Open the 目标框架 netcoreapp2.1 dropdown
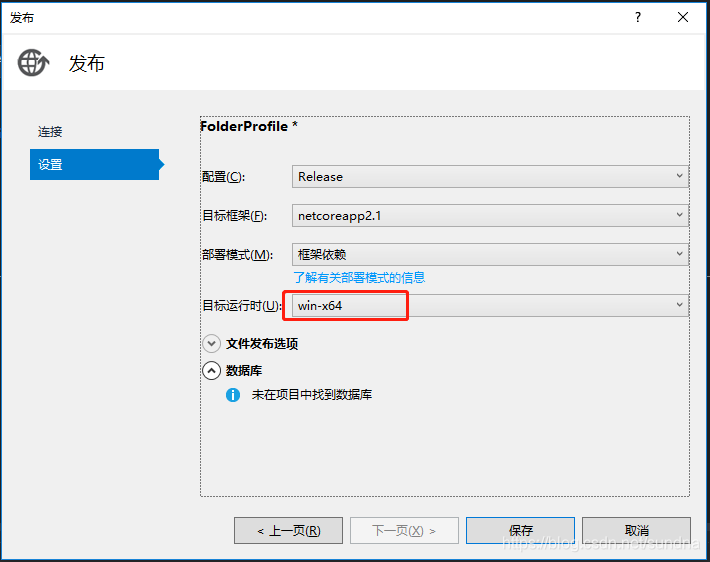Image resolution: width=710 pixels, height=562 pixels. (490, 215)
